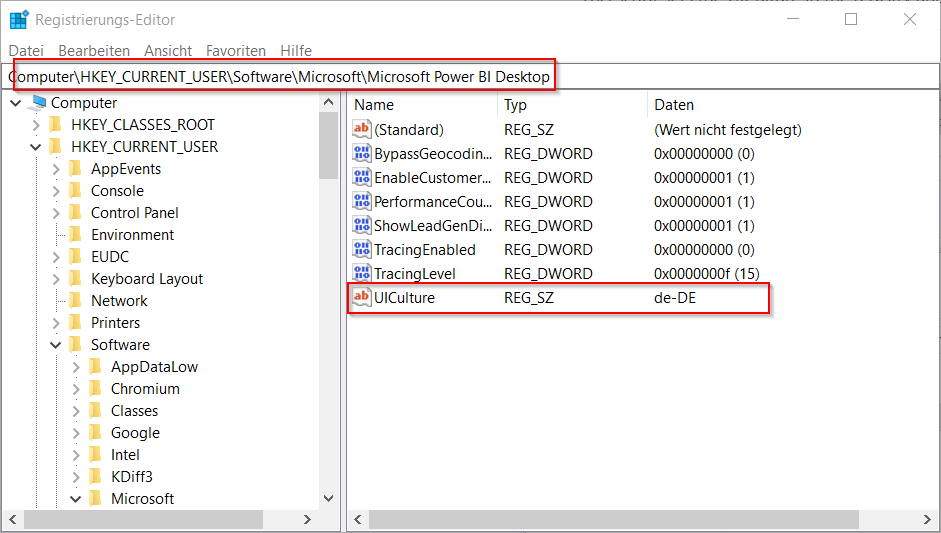Click the Software folder icon
The height and width of the screenshot is (533, 941).
[76, 345]
